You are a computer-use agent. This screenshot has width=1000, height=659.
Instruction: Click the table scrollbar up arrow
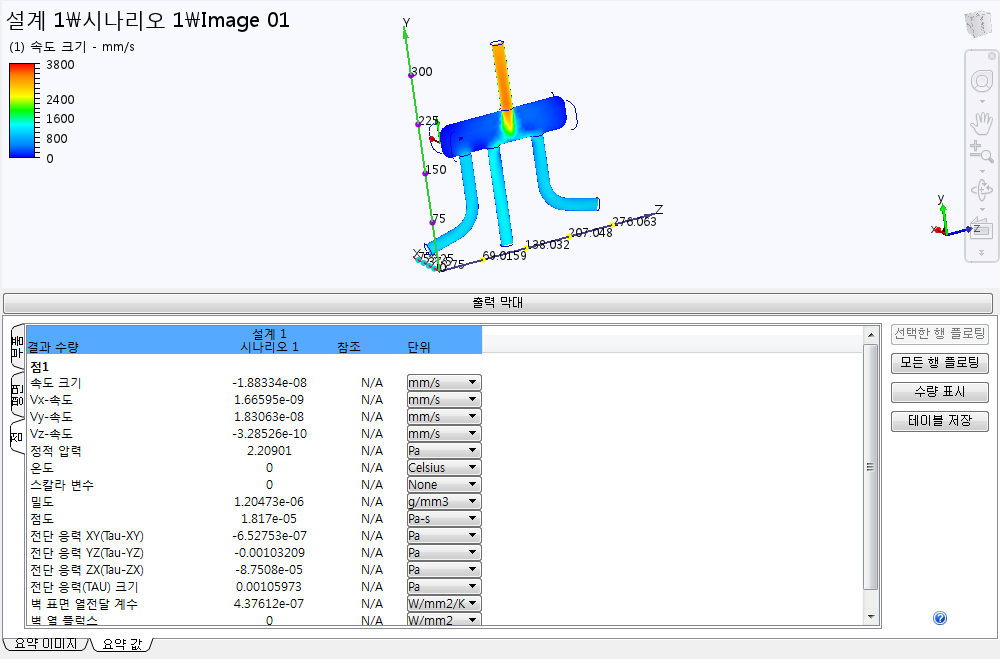pyautogui.click(x=871, y=334)
